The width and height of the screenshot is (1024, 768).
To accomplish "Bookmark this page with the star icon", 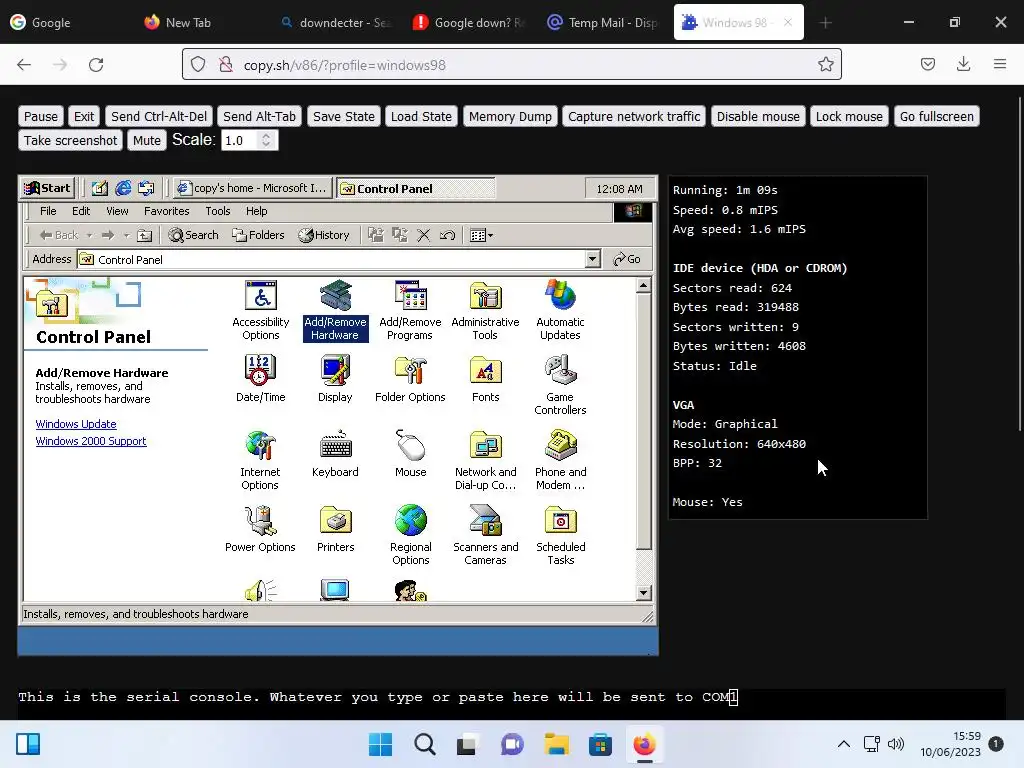I will (825, 64).
